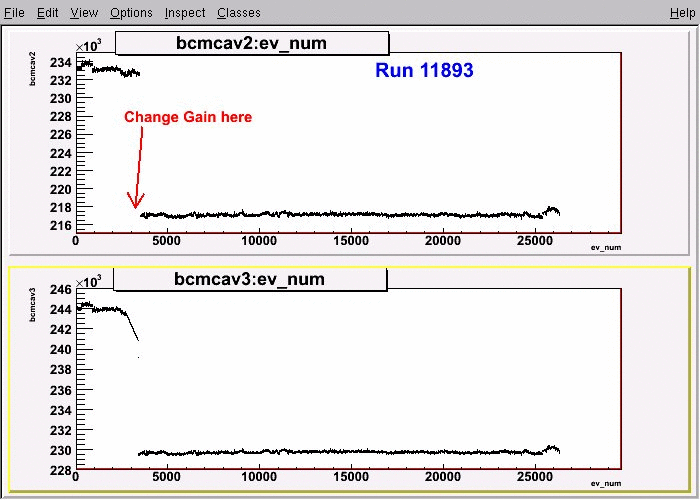Image resolution: width=700 pixels, height=500 pixels.
Task: Click the bcmcav3 y-axis title
Action: click(32, 304)
